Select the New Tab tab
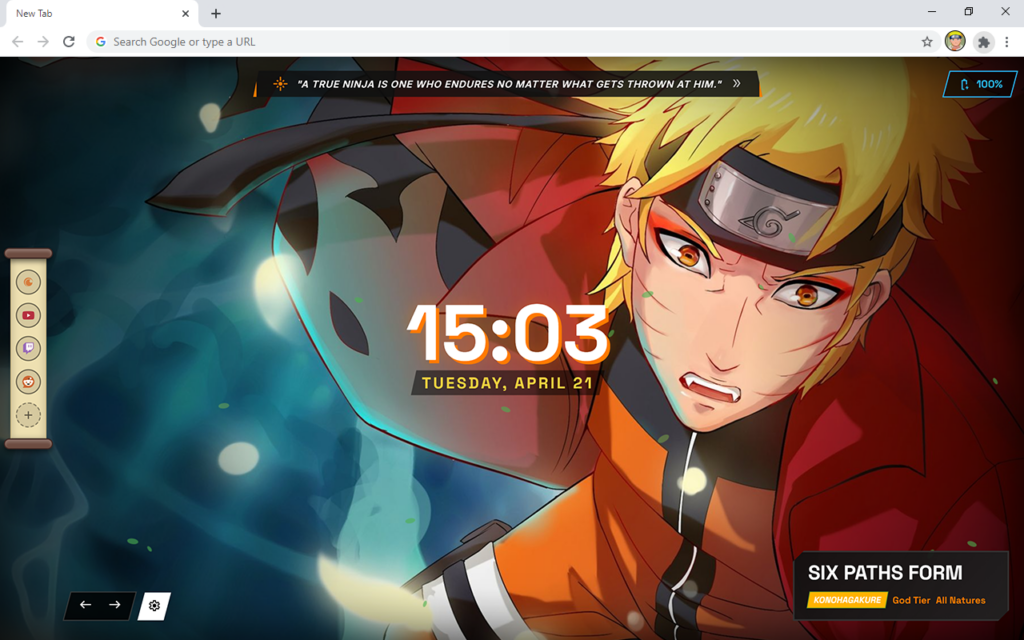Screen dimensions: 1024x640 (90, 14)
